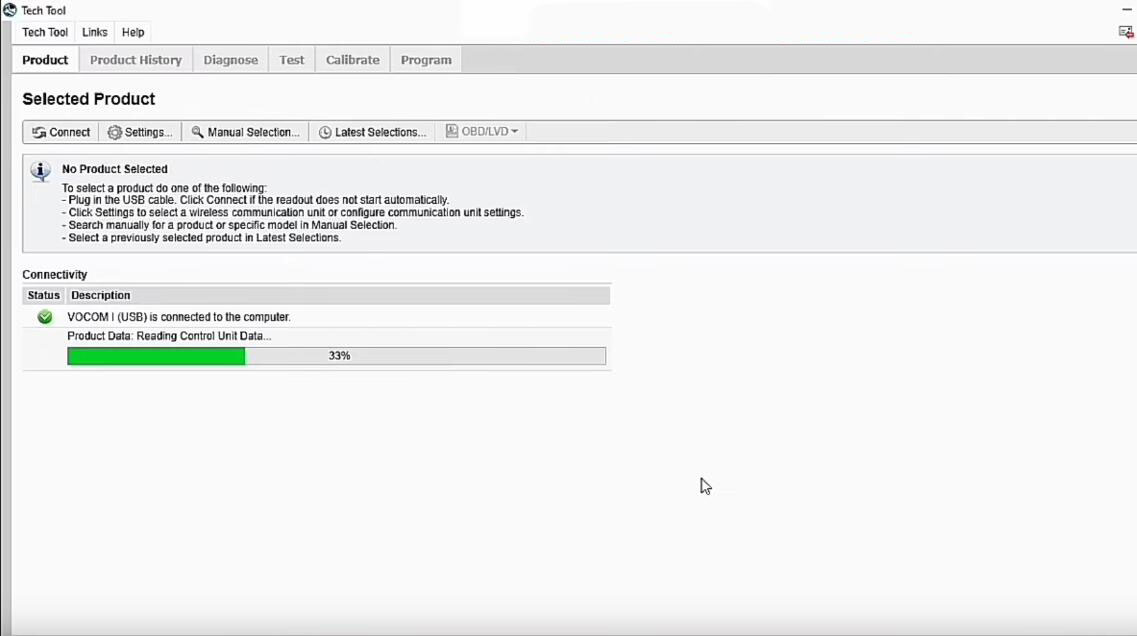Open the Help menu
Image resolution: width=1137 pixels, height=636 pixels.
(133, 32)
